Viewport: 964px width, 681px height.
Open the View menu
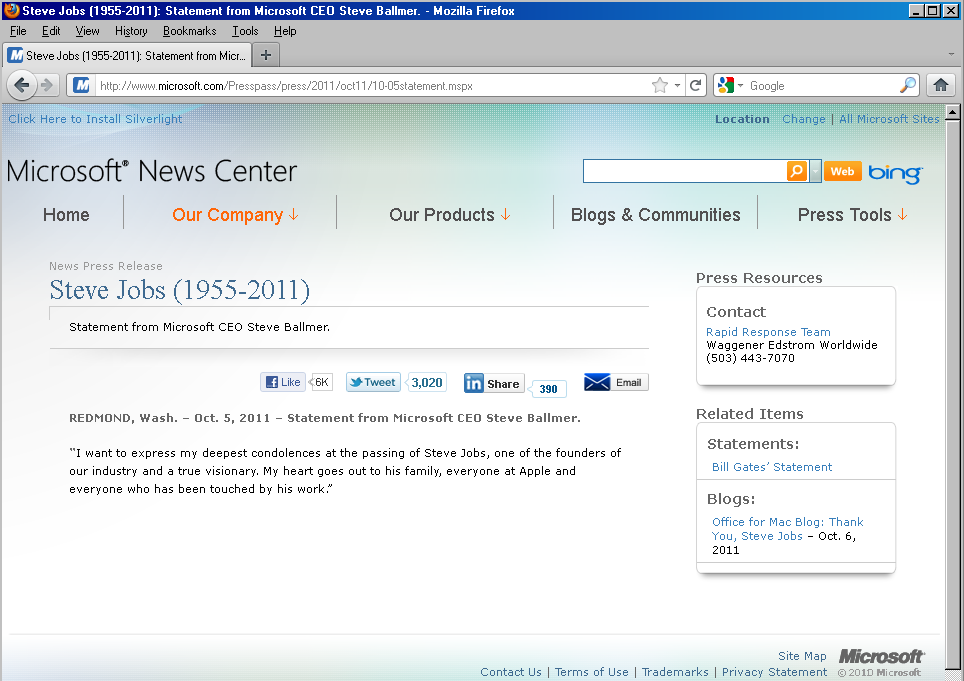(87, 31)
